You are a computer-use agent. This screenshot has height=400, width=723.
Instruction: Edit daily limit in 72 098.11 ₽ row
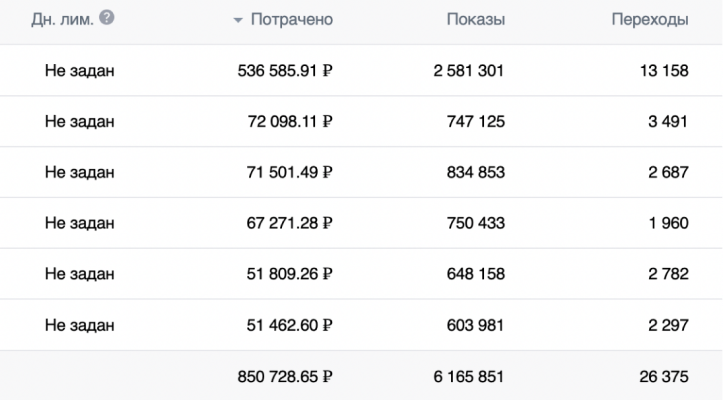click(79, 122)
